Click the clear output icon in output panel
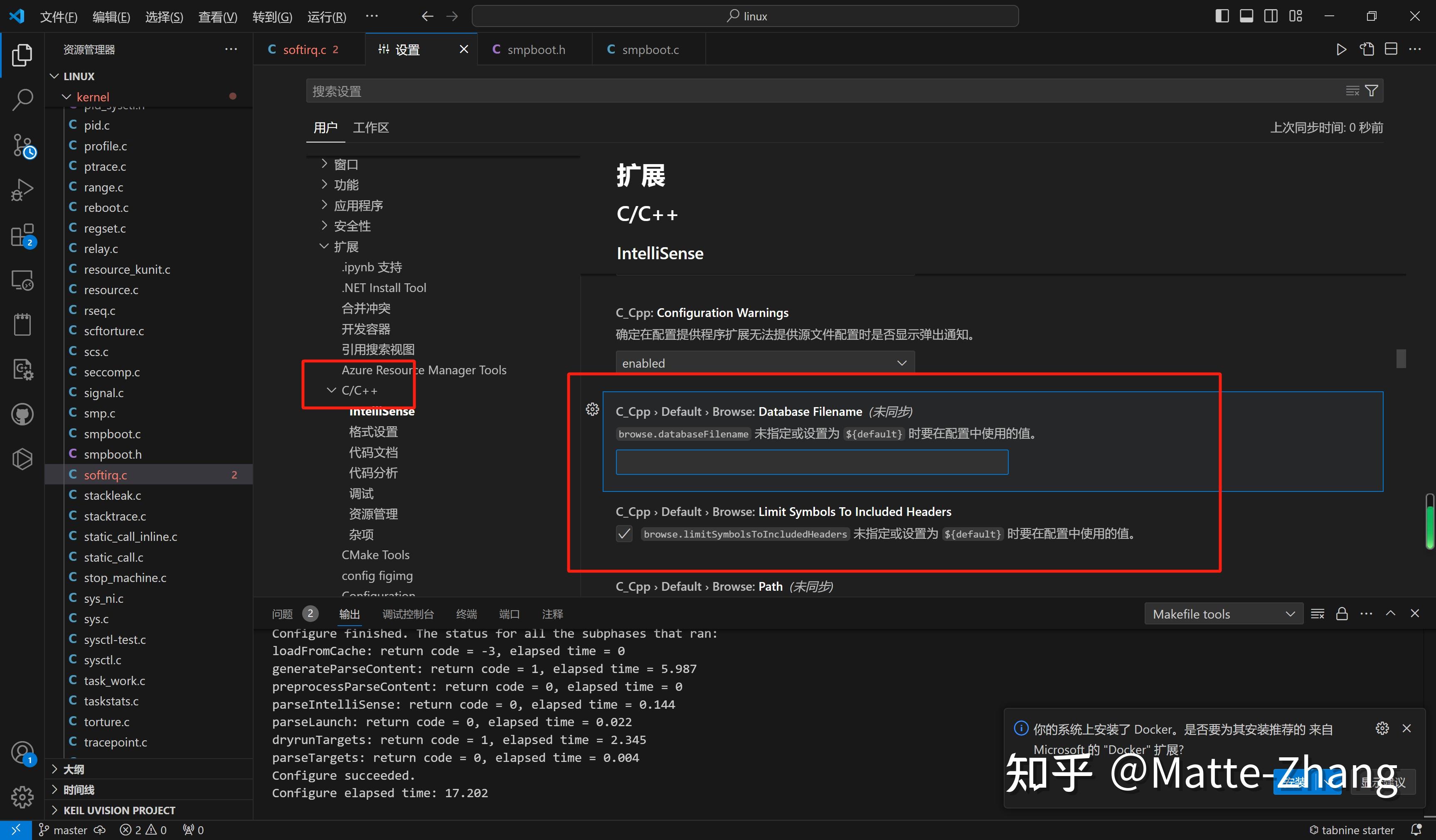The image size is (1436, 840). pyautogui.click(x=1318, y=614)
